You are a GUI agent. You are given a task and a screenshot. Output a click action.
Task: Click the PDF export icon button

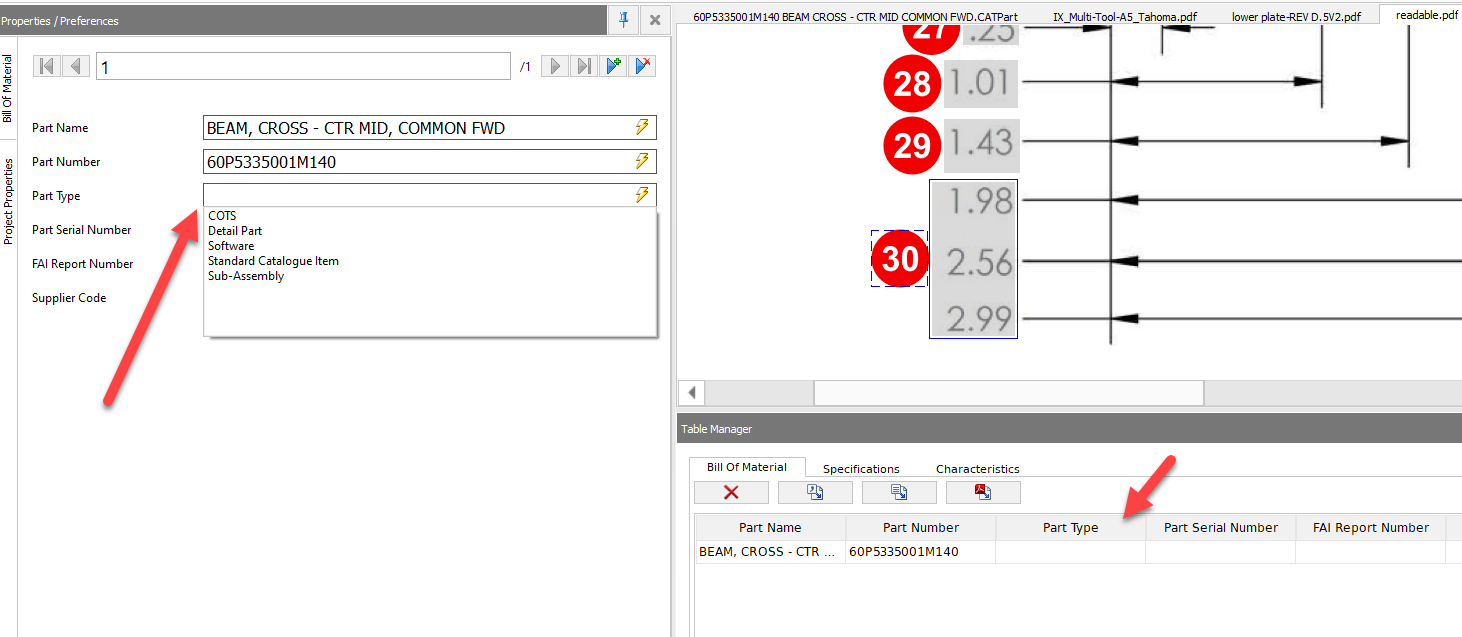[x=983, y=492]
